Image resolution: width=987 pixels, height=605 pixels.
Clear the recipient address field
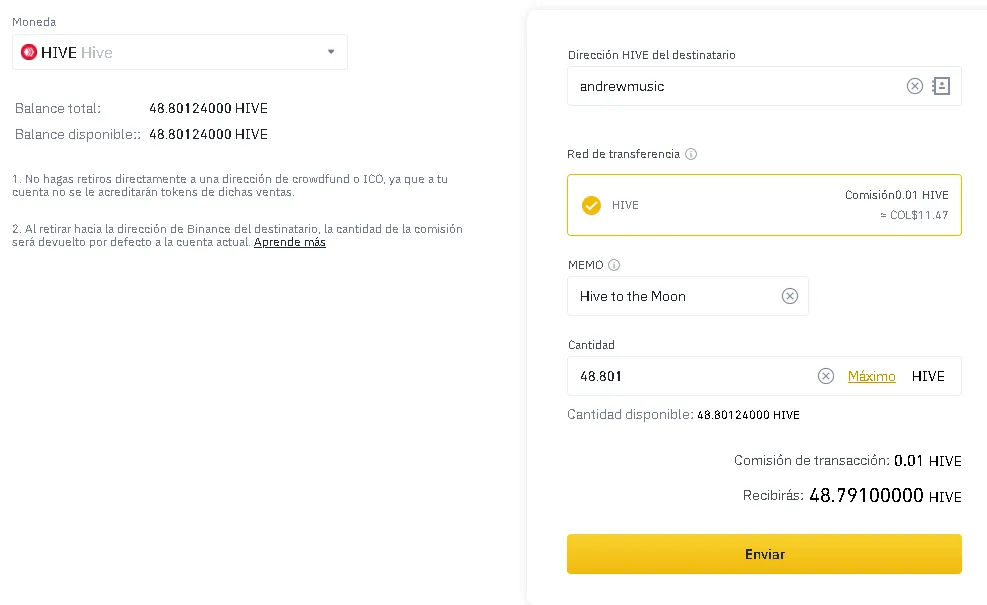point(915,86)
